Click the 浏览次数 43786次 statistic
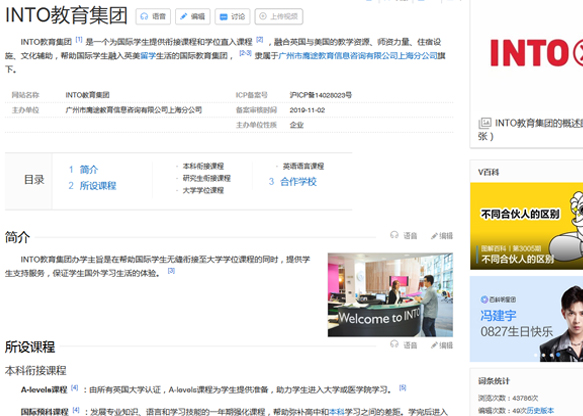The width and height of the screenshot is (583, 416). tap(508, 398)
